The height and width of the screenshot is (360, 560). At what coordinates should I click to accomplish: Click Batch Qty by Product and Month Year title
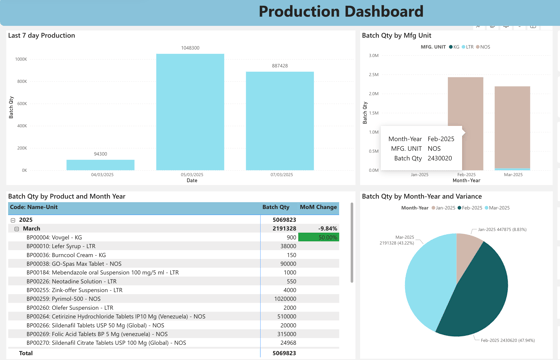point(67,196)
